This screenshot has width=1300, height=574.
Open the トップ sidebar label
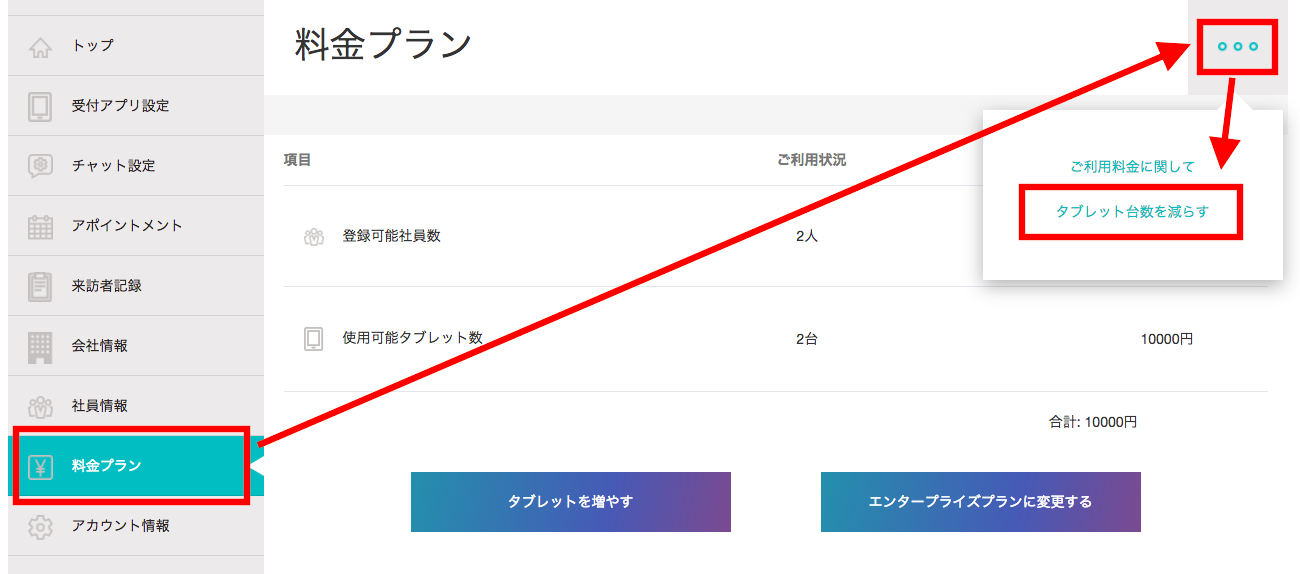point(93,46)
